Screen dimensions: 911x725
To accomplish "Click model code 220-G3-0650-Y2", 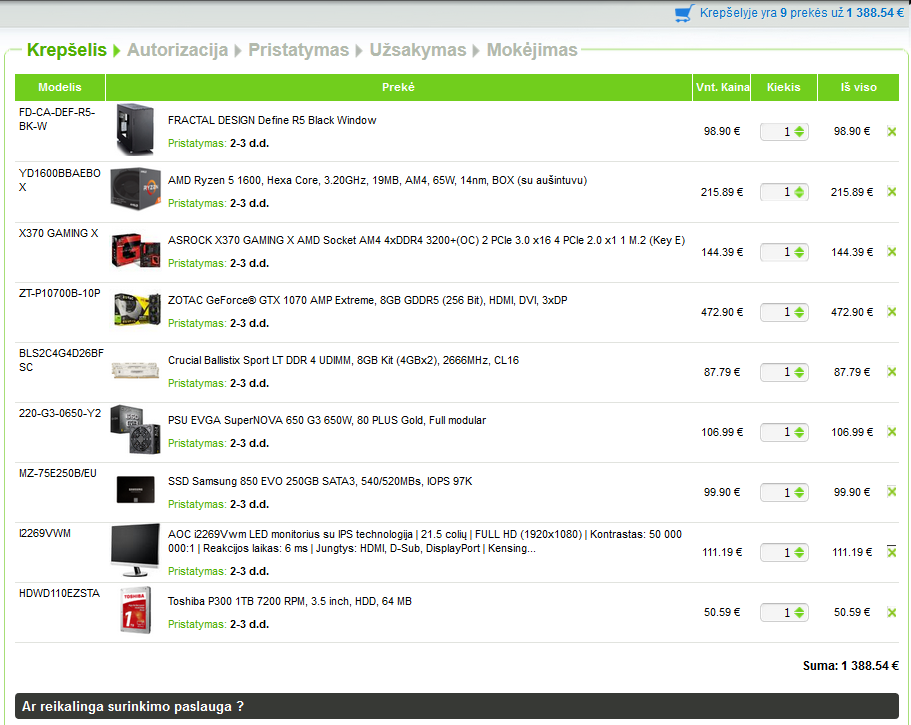I will click(60, 414).
